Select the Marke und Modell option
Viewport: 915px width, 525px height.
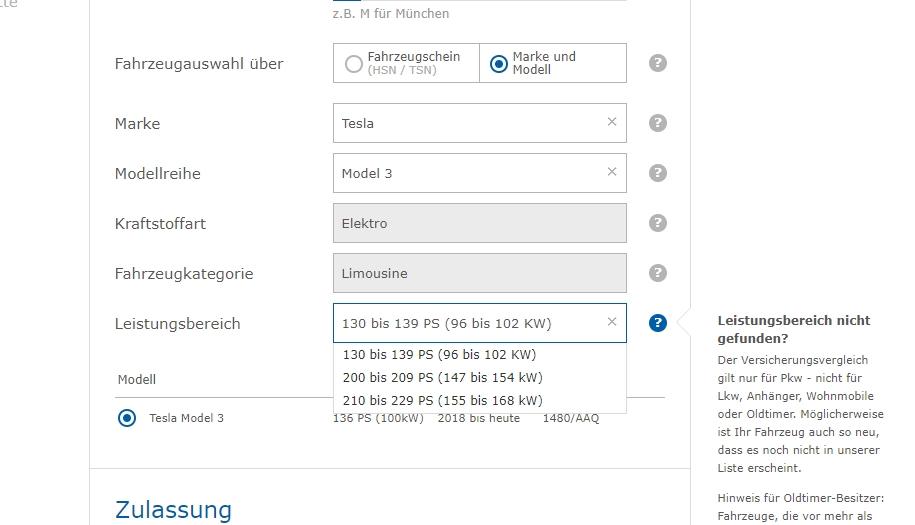click(553, 63)
